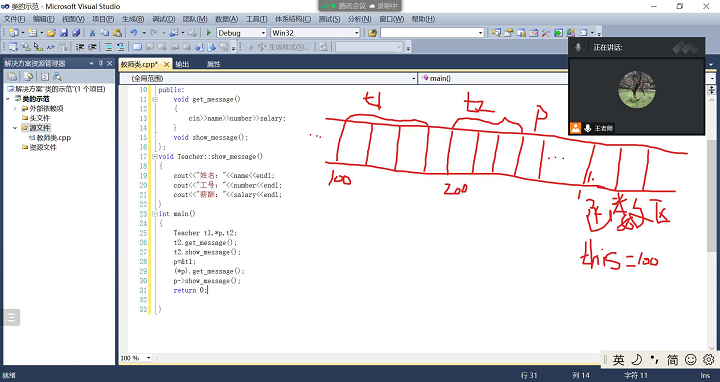Save the current file with floppy icon
The image size is (720, 382).
tap(64, 33)
